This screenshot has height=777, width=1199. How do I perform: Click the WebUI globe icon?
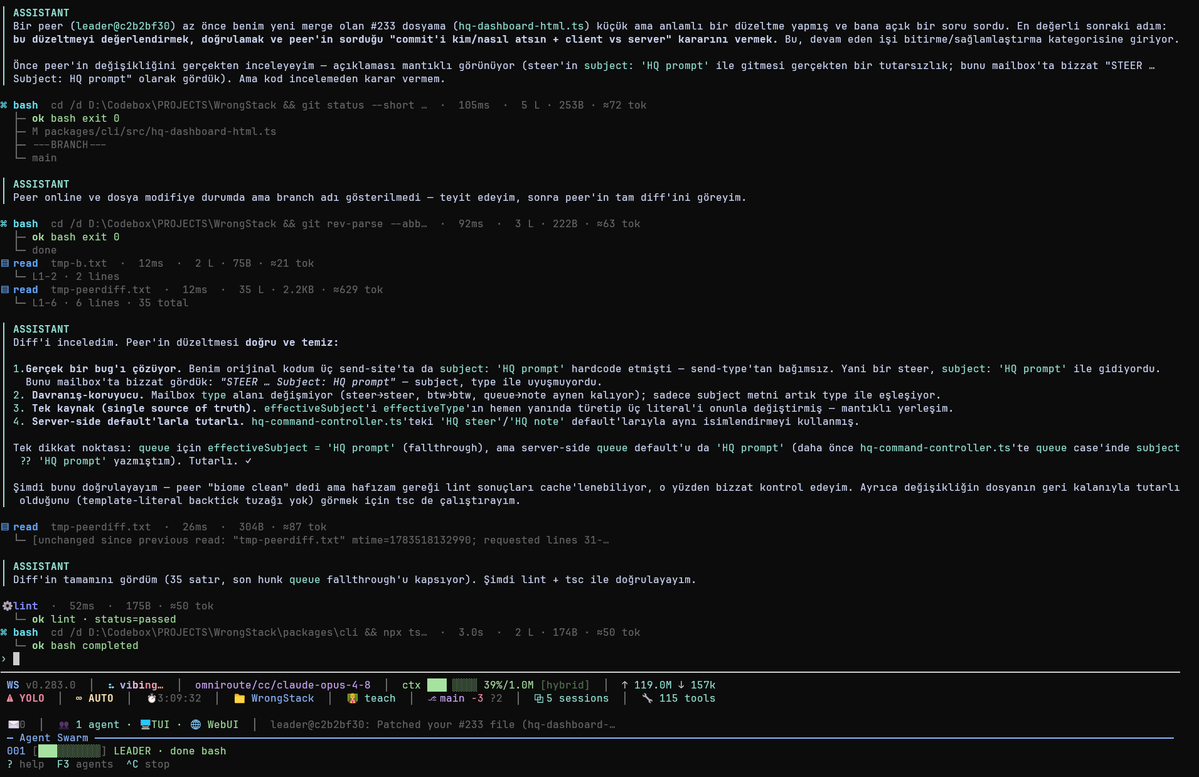point(196,724)
